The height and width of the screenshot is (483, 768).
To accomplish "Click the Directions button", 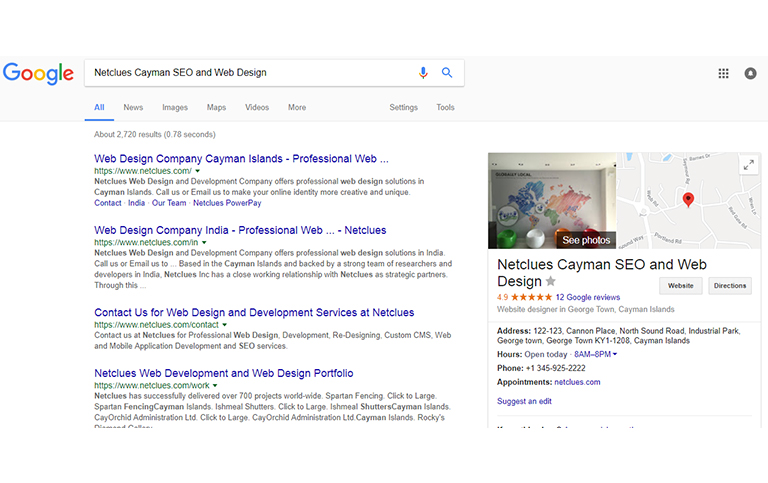I will pyautogui.click(x=730, y=286).
